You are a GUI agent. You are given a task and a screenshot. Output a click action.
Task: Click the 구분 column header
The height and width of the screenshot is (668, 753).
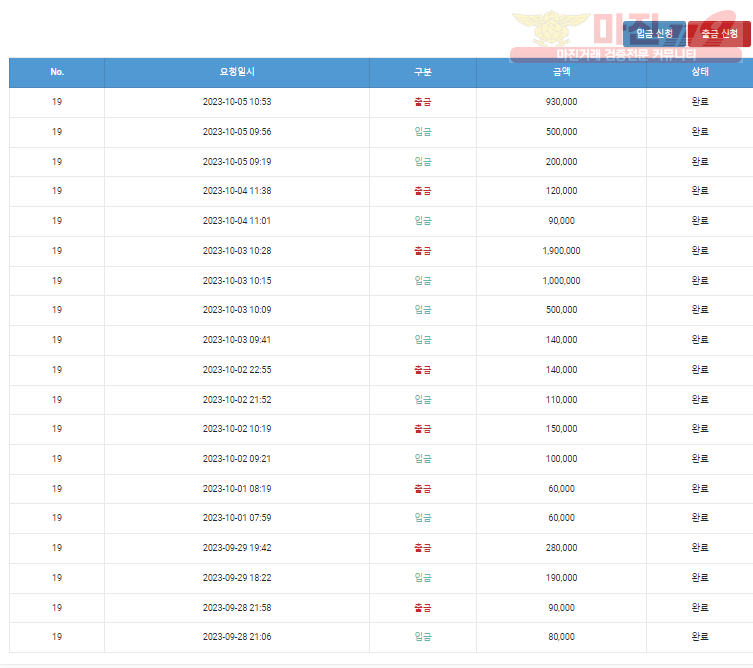423,72
